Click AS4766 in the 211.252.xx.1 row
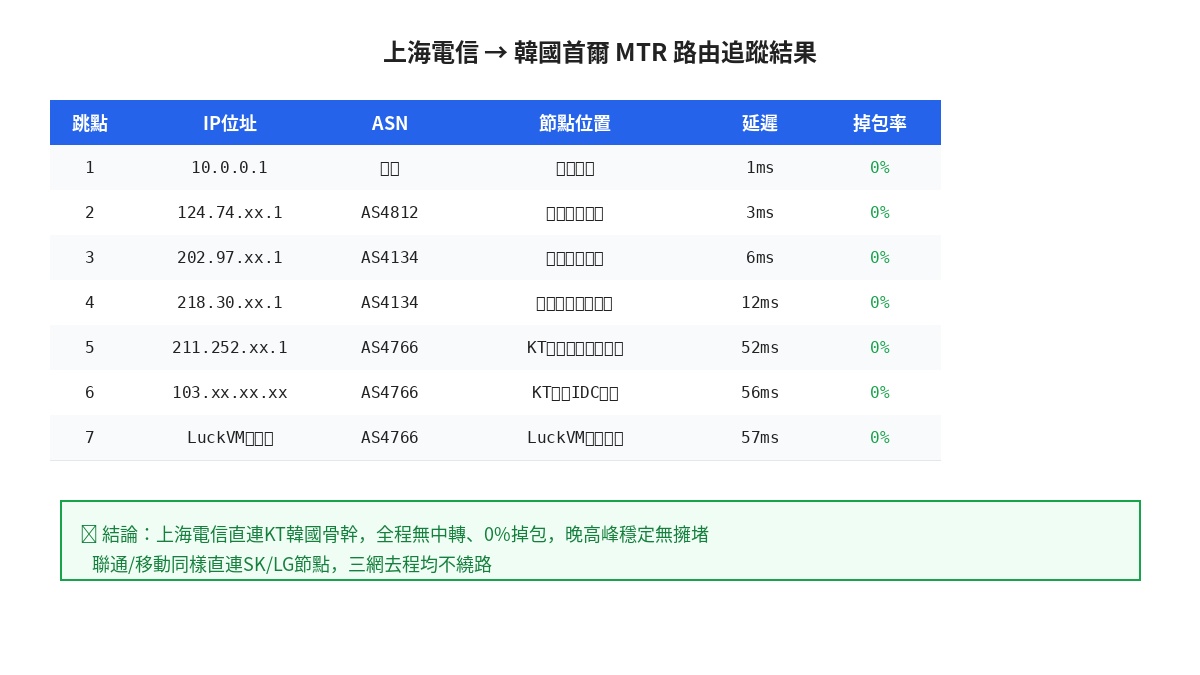 pyautogui.click(x=390, y=348)
